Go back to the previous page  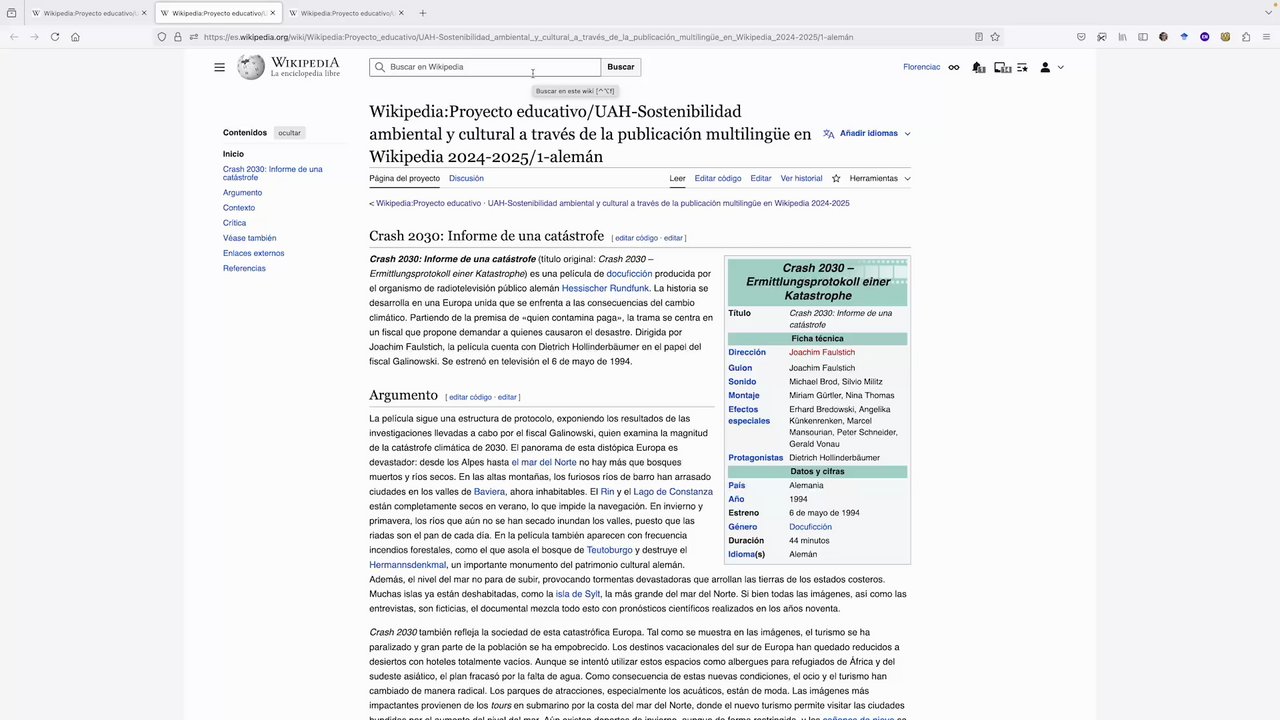pos(14,37)
